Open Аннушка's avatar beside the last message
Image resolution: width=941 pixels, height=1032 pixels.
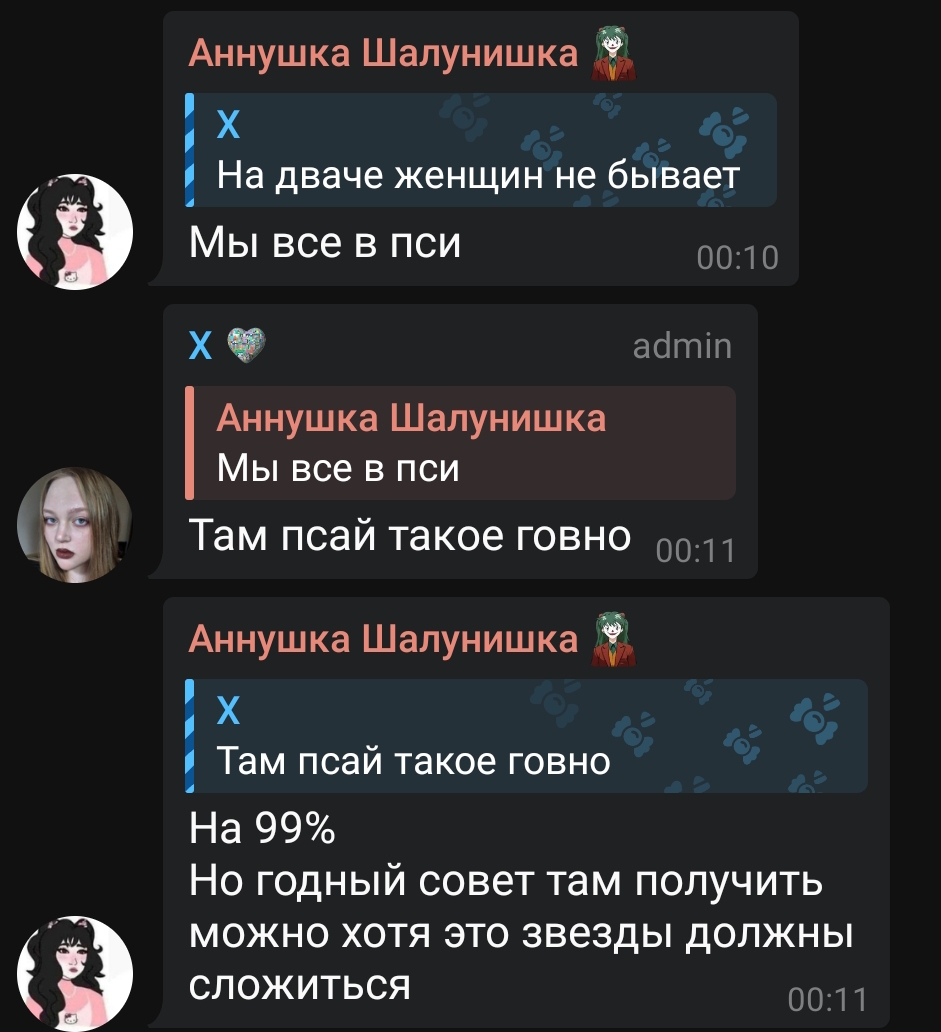pyautogui.click(x=75, y=973)
